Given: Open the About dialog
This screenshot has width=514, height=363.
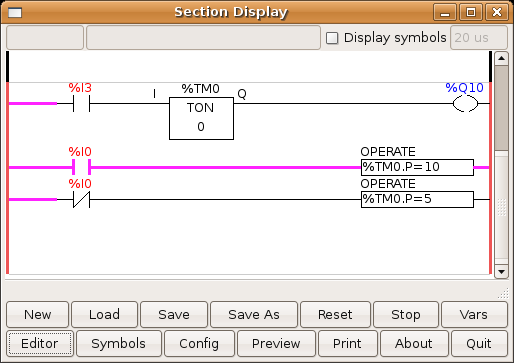Looking at the screenshot, I should coord(414,343).
